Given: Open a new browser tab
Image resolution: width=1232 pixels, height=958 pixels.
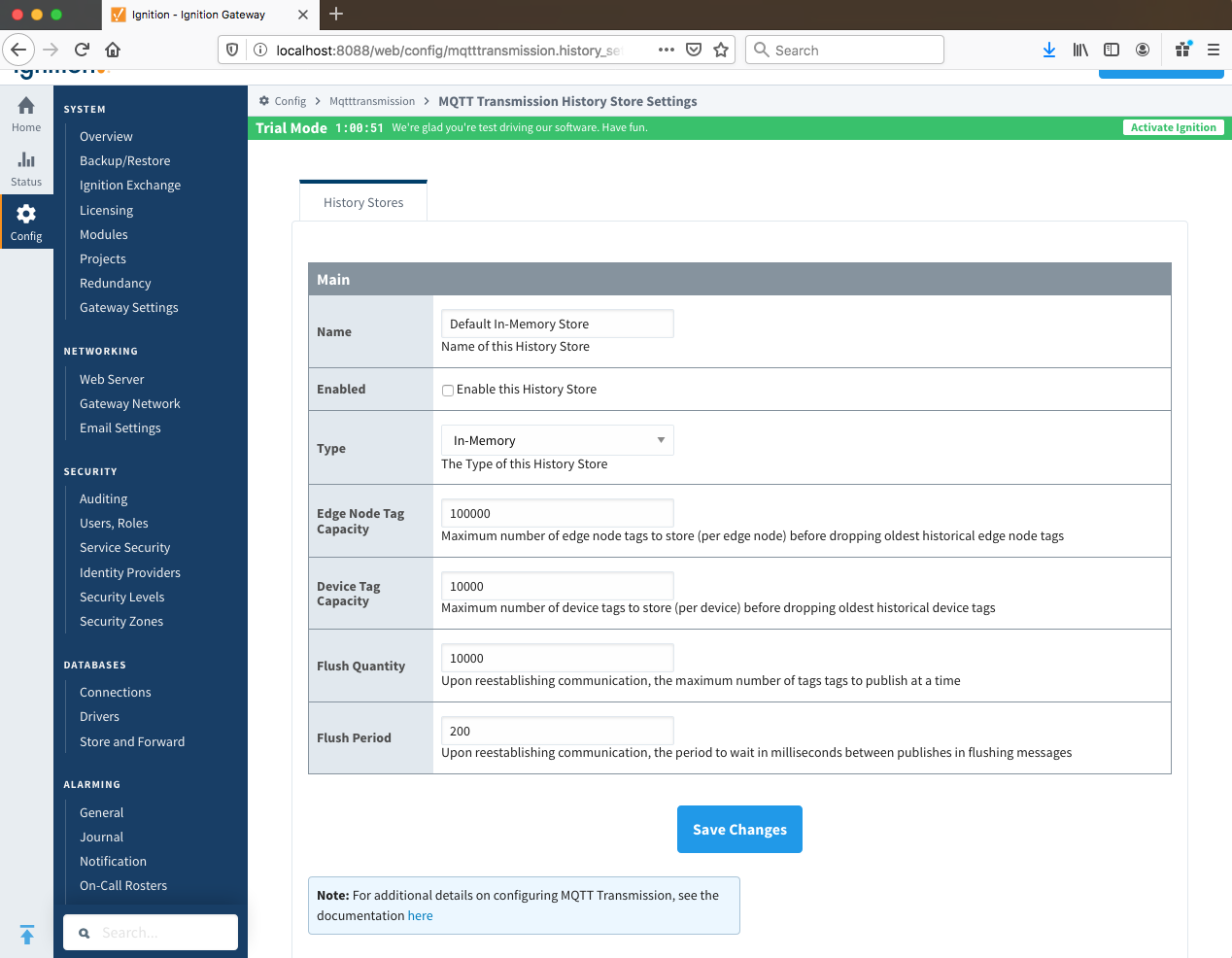Looking at the screenshot, I should click(x=336, y=14).
